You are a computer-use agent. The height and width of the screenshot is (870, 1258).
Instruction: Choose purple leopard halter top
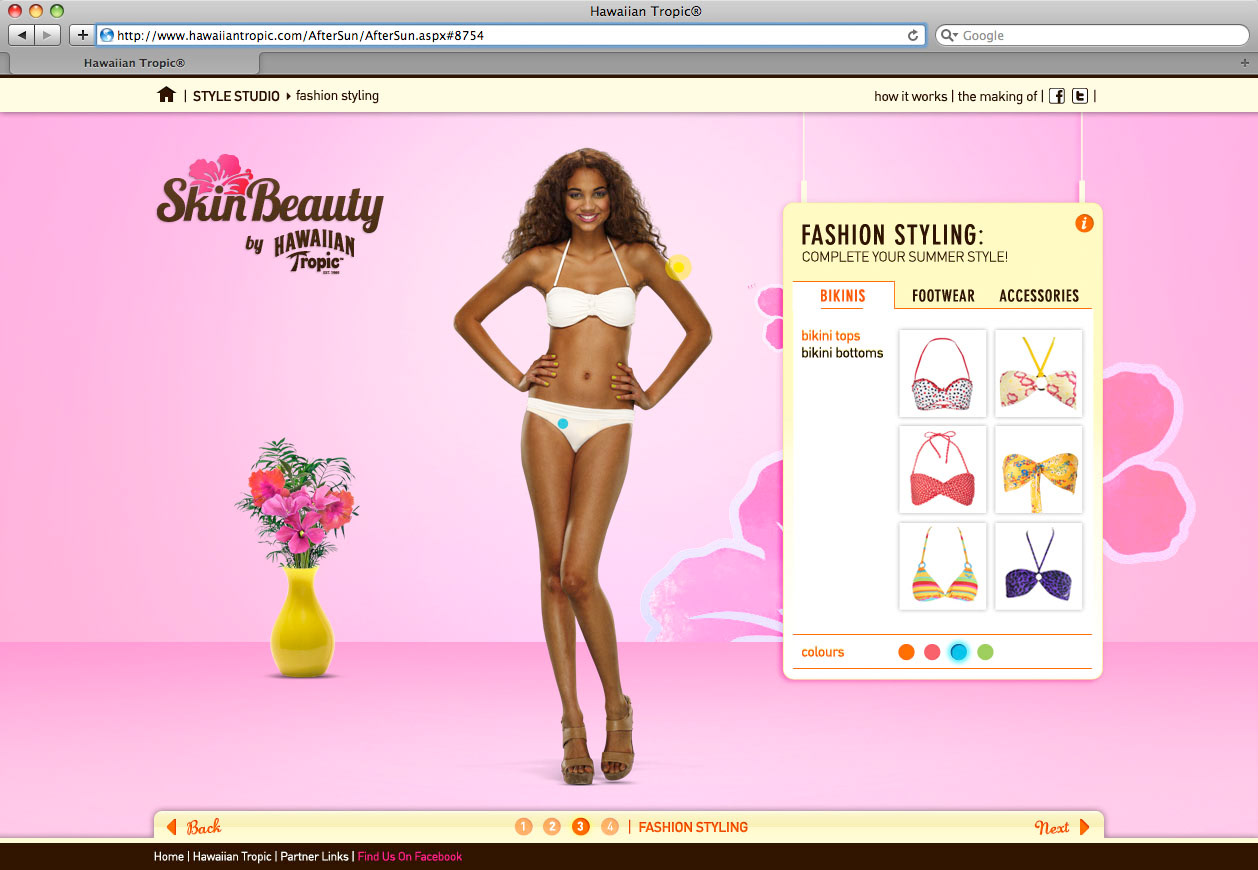tap(1038, 566)
